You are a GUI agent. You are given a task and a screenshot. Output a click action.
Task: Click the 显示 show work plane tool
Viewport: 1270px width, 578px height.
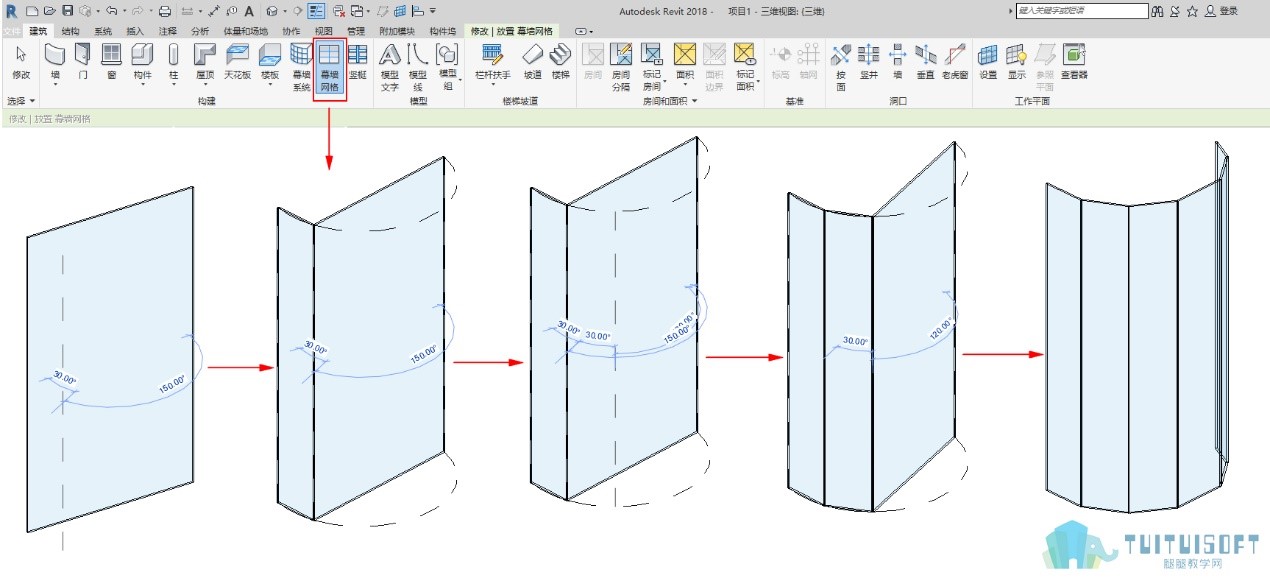tap(1017, 63)
